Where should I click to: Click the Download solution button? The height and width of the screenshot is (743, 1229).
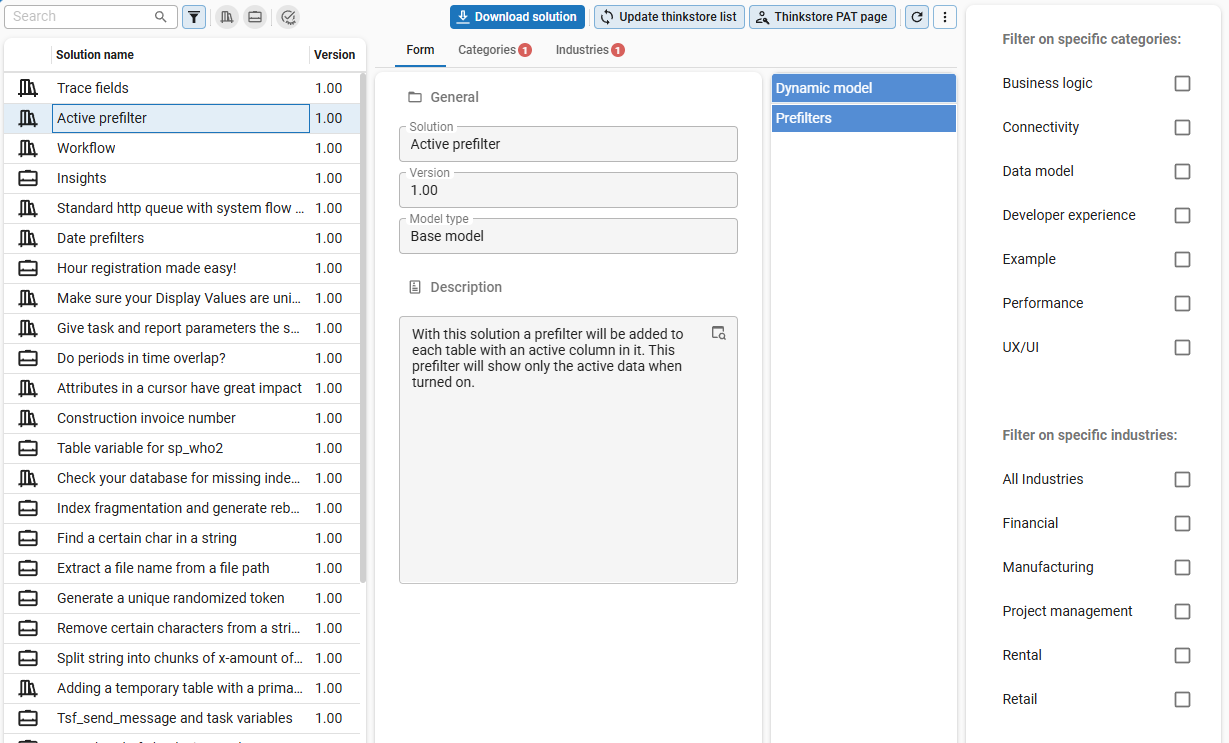click(x=517, y=17)
